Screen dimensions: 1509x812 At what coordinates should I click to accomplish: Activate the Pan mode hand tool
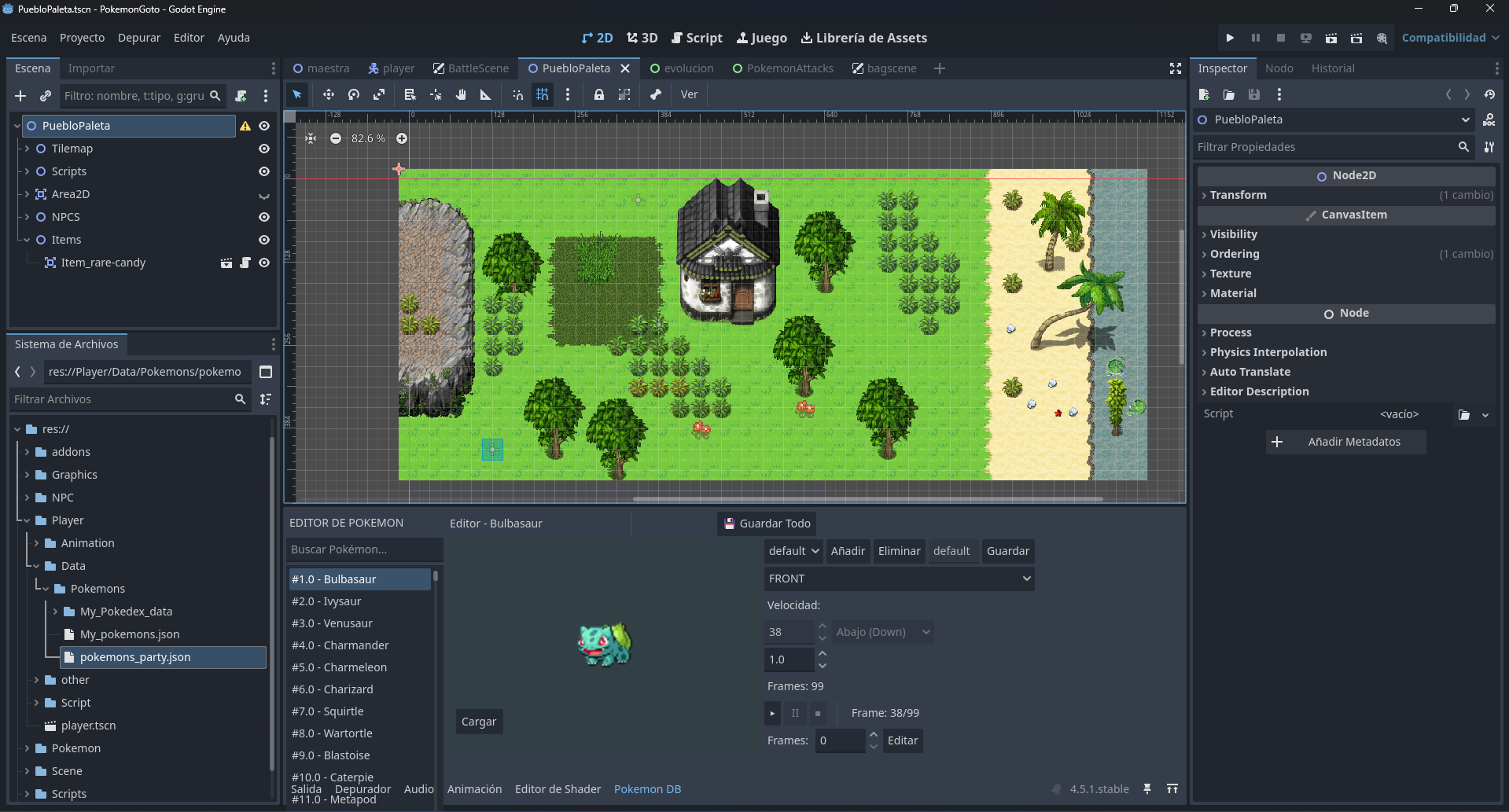[461, 94]
